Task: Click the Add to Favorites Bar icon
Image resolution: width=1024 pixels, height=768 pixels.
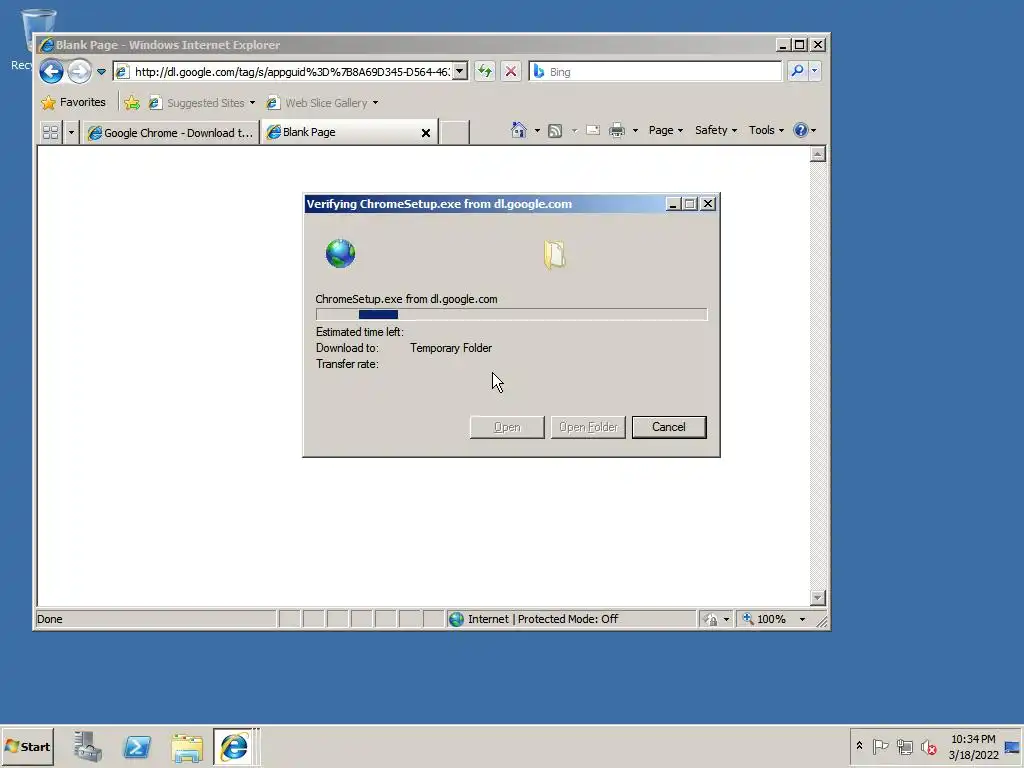Action: [132, 103]
